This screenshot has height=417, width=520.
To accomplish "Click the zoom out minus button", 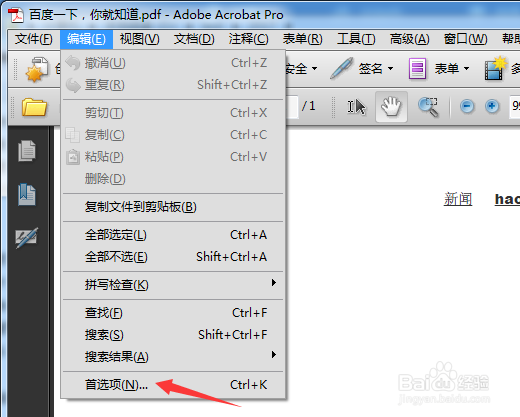I will pos(467,107).
